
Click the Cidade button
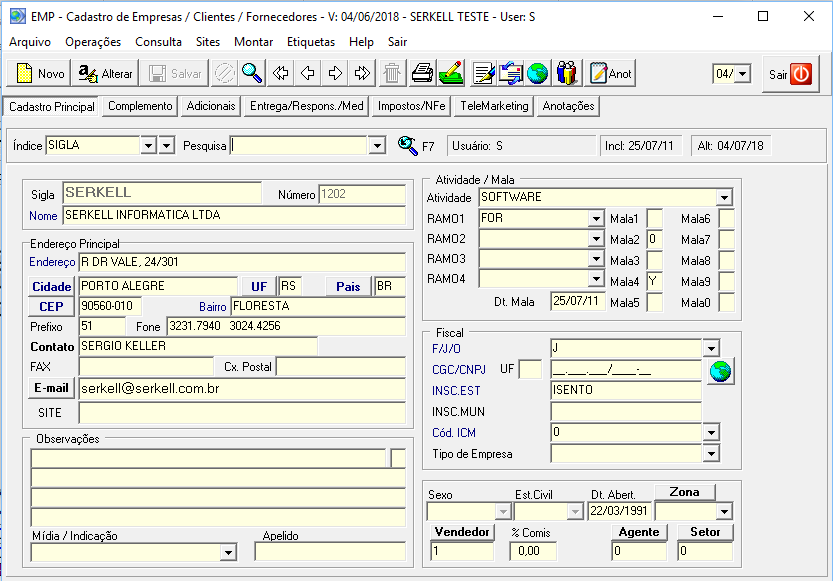(x=52, y=287)
